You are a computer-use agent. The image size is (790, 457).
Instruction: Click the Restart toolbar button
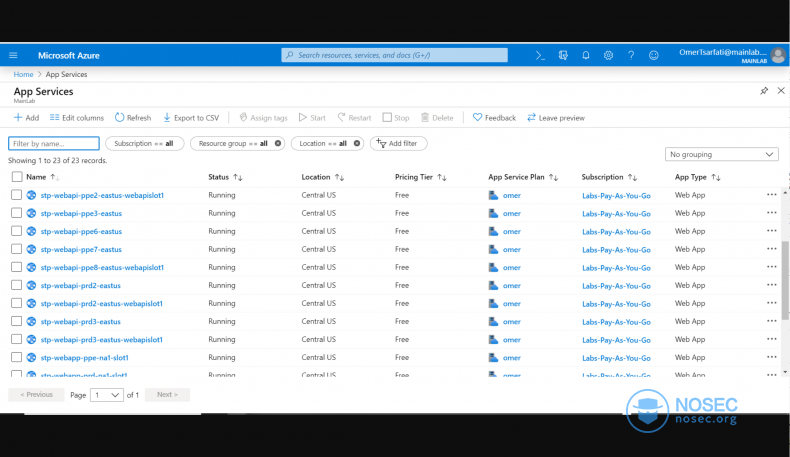pyautogui.click(x=354, y=118)
